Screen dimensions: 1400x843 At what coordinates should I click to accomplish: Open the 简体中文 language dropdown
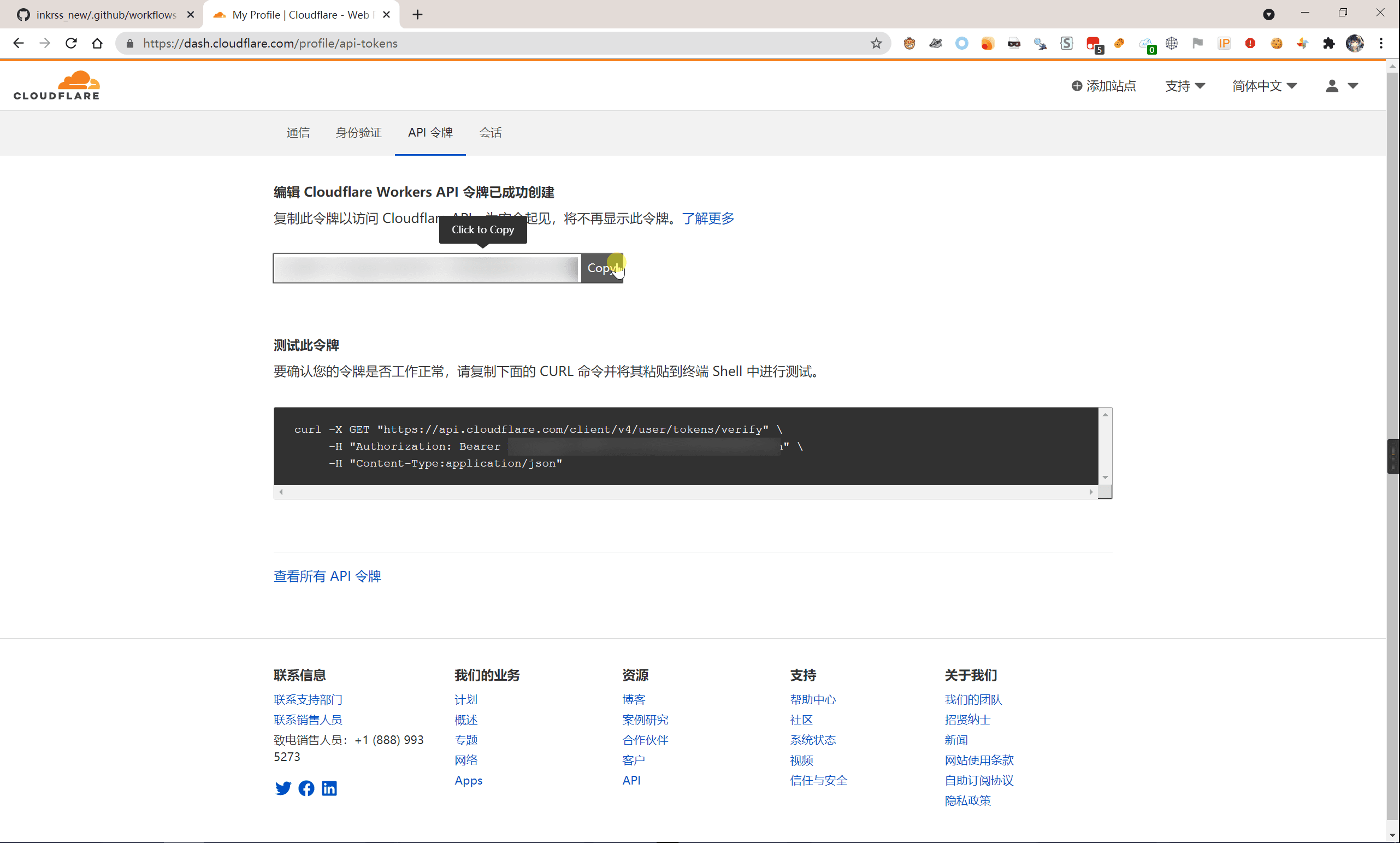tap(1264, 86)
